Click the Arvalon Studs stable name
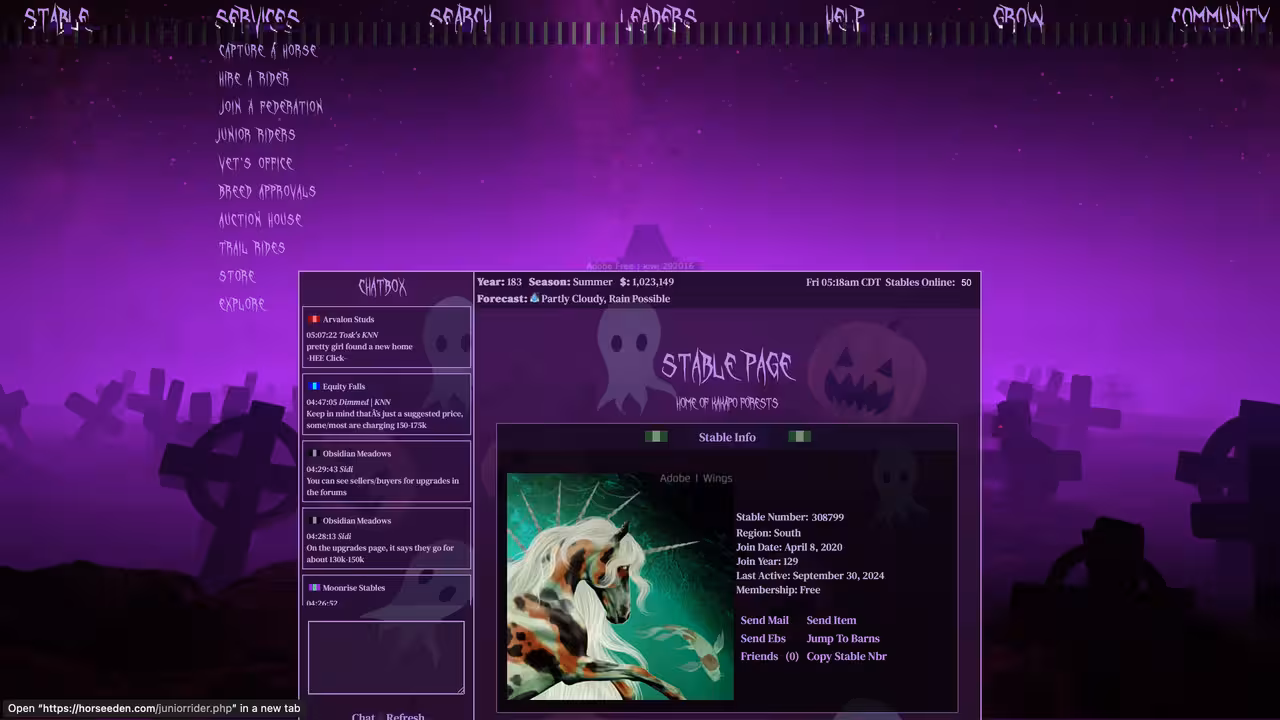The image size is (1280, 720). click(x=348, y=319)
